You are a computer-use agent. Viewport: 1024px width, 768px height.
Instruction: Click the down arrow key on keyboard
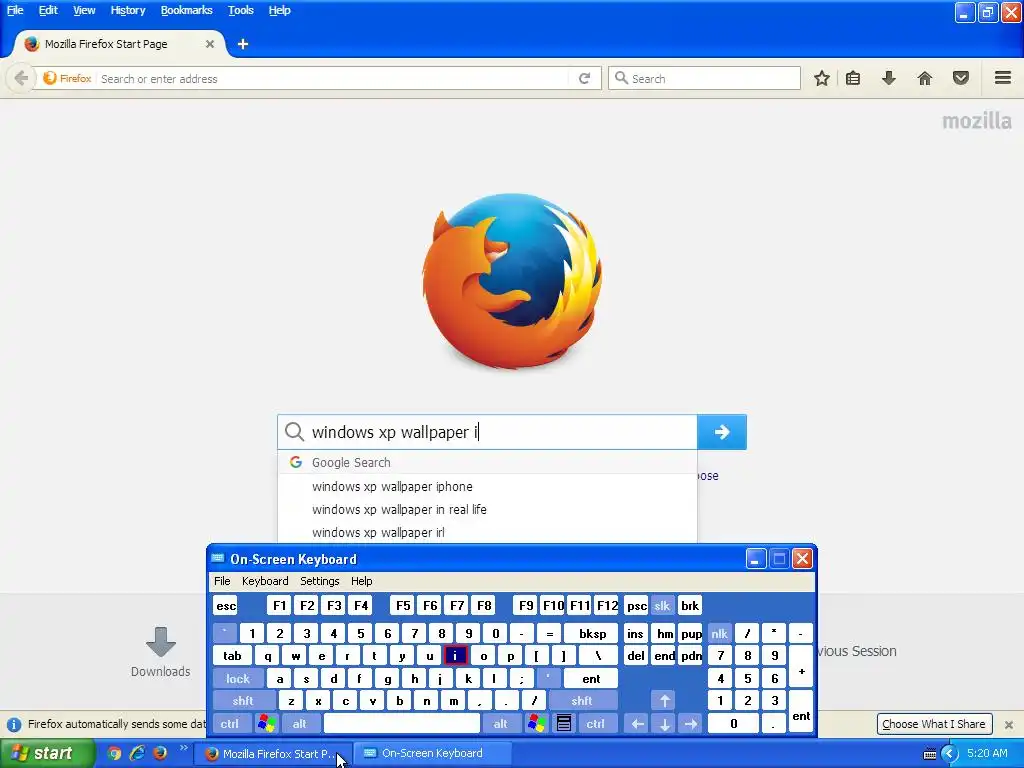664,724
